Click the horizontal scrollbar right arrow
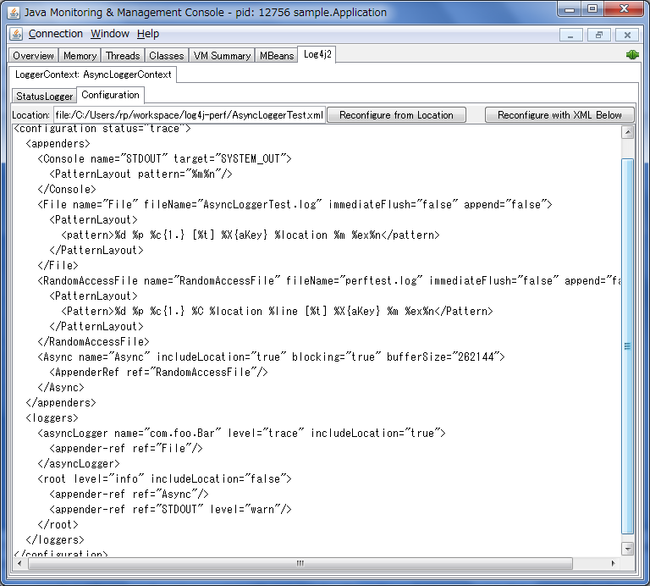Image resolution: width=650 pixels, height=586 pixels. [x=613, y=563]
